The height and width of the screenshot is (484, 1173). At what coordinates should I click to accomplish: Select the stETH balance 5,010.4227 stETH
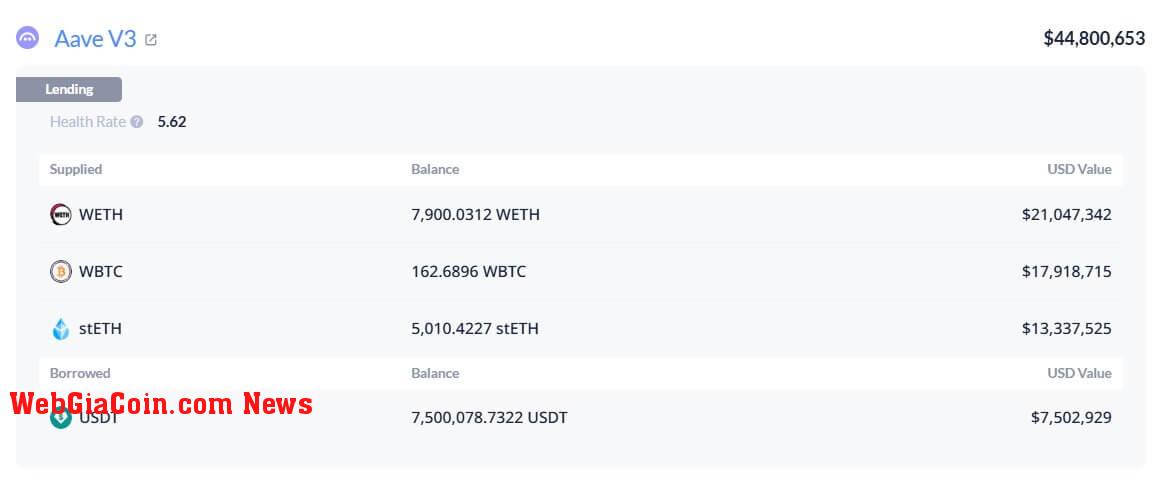(474, 328)
